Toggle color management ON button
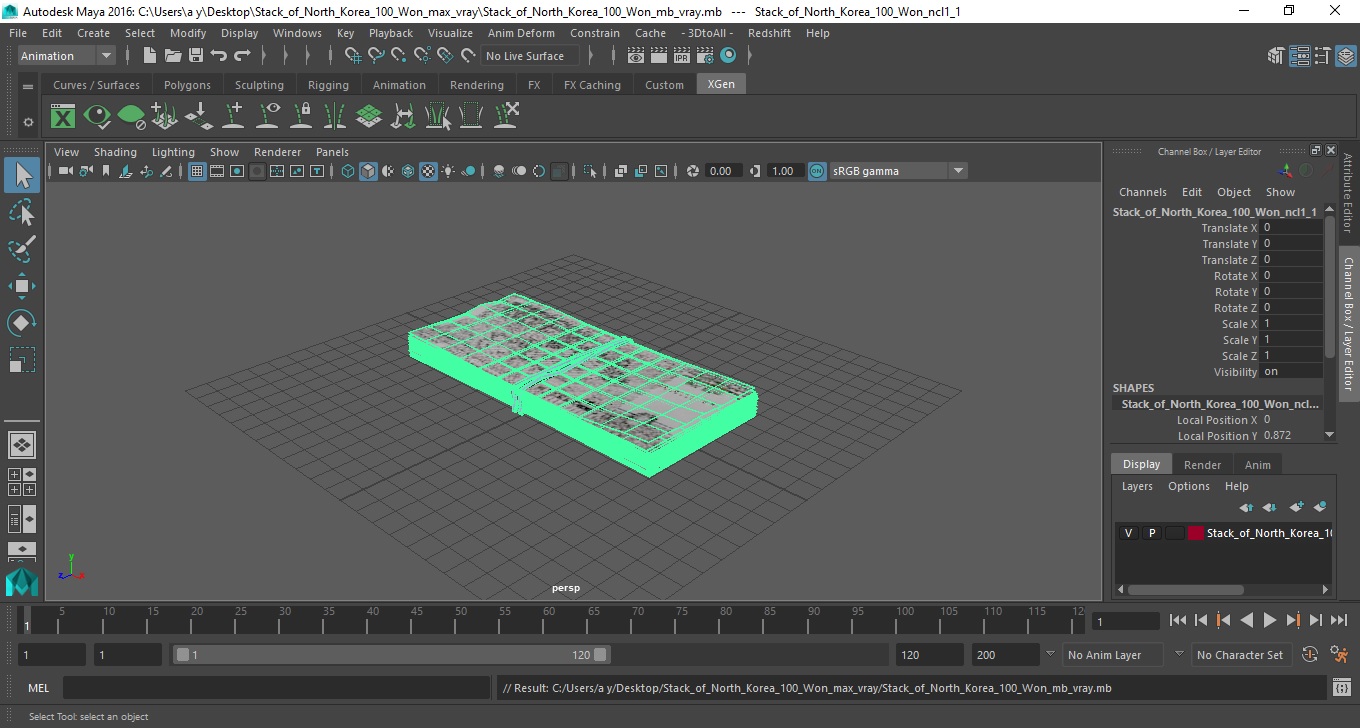Viewport: 1360px width, 728px height. click(x=817, y=171)
